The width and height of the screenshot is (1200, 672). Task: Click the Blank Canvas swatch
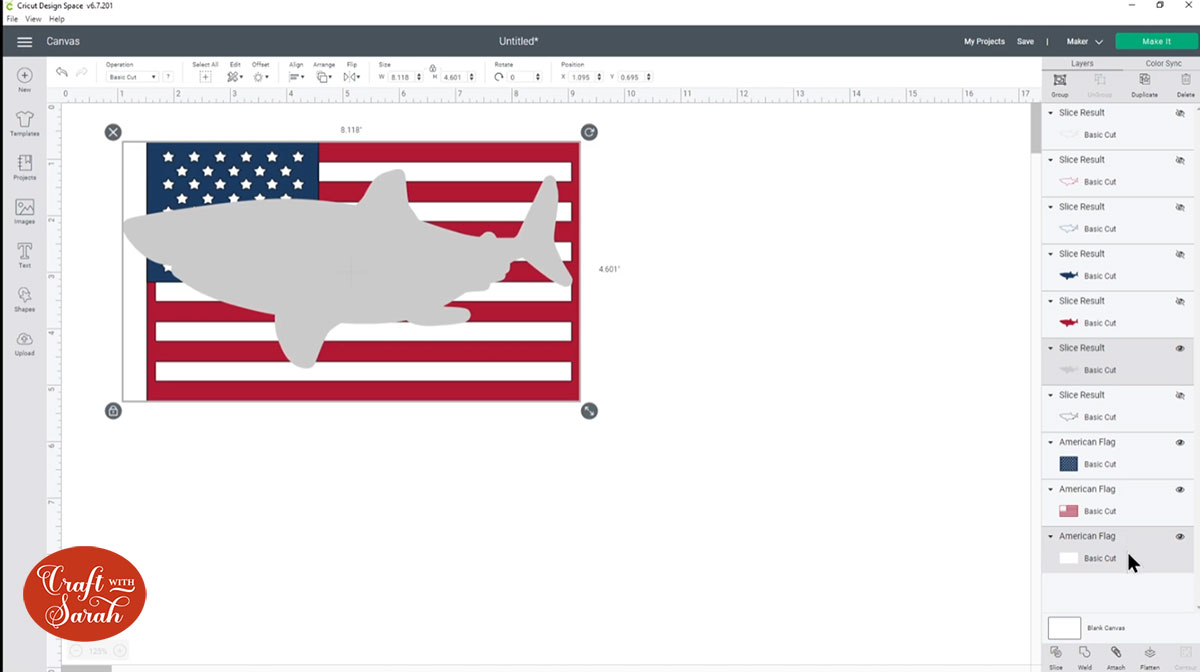tap(1064, 628)
